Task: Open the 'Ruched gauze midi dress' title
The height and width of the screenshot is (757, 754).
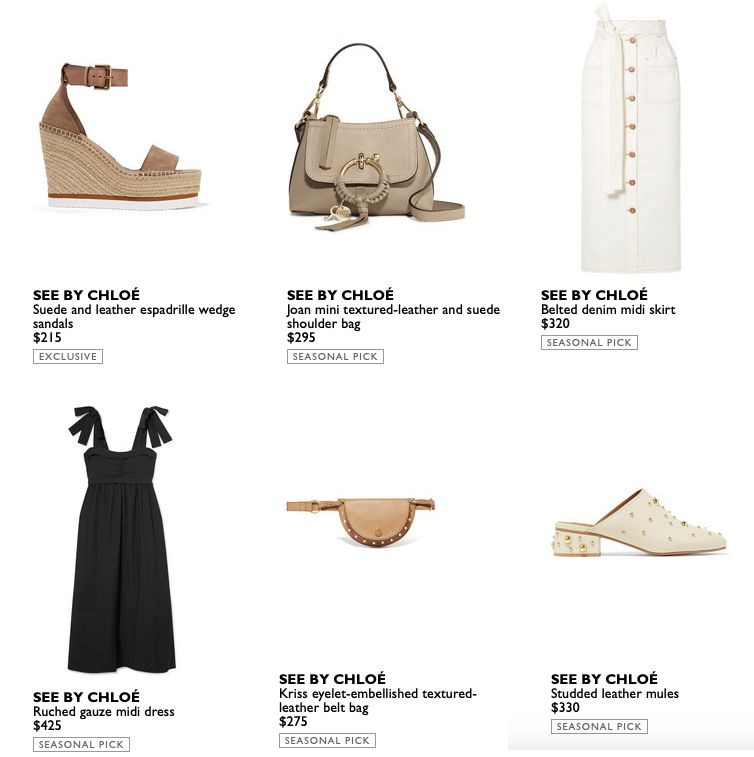Action: pyautogui.click(x=104, y=712)
